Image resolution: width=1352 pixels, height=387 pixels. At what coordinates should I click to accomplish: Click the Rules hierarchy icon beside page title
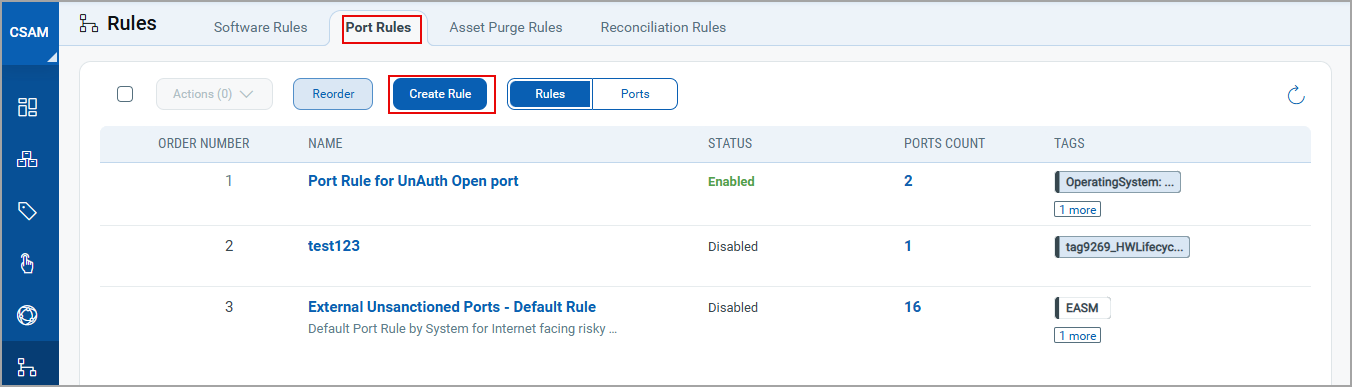coord(88,25)
